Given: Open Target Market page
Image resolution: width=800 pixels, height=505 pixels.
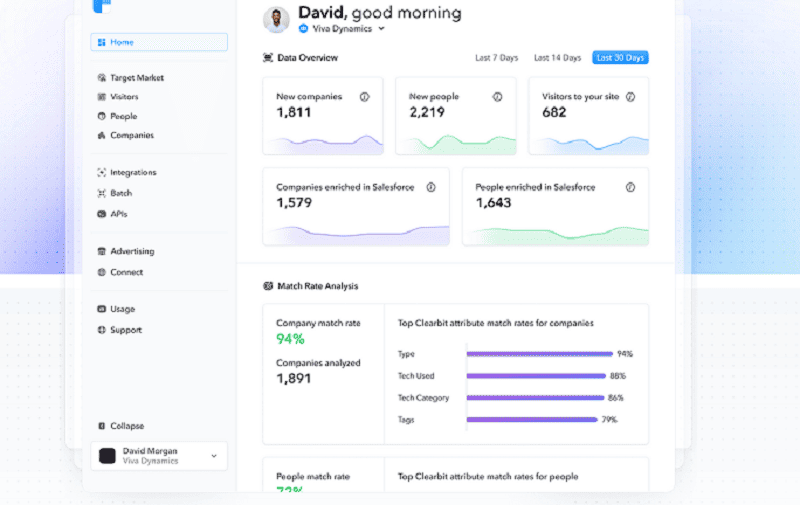Looking at the screenshot, I should tap(137, 78).
